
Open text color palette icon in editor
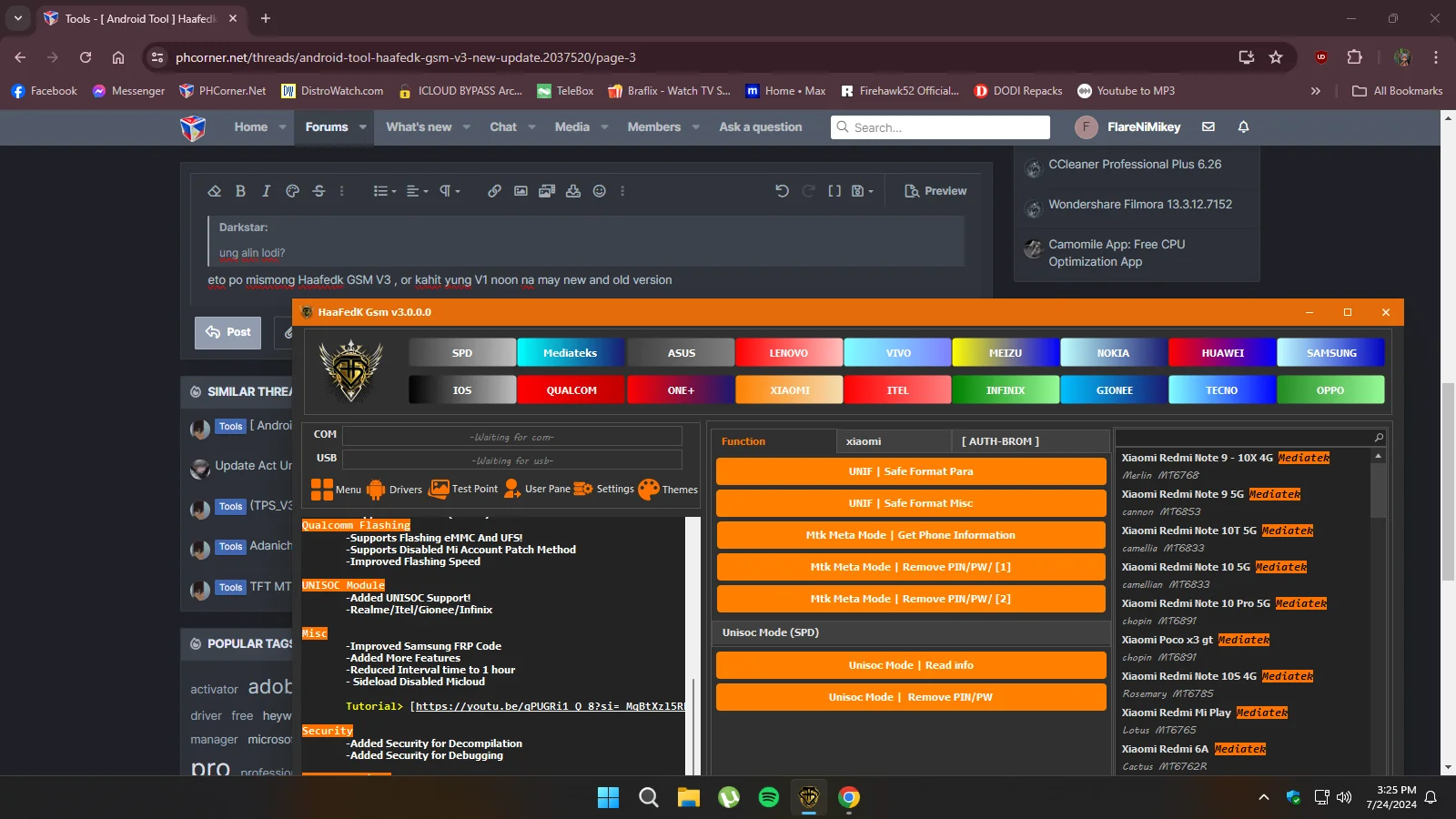292,191
